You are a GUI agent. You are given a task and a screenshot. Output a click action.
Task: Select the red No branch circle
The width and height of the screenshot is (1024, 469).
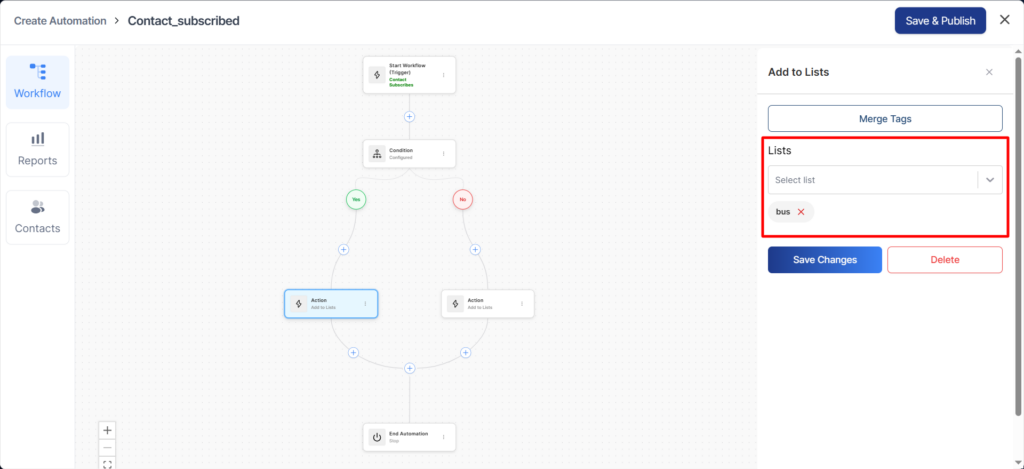[462, 200]
